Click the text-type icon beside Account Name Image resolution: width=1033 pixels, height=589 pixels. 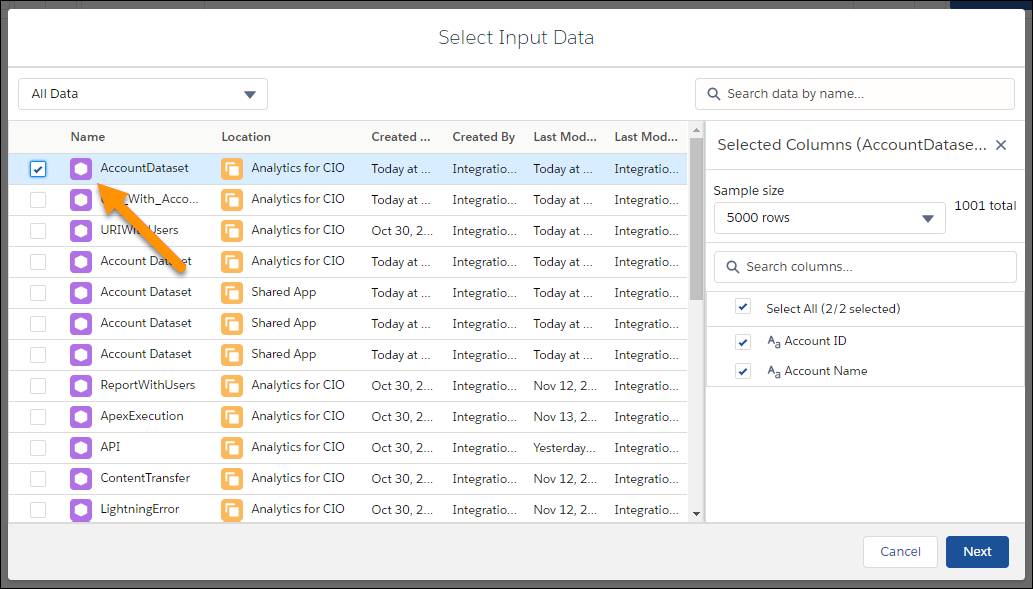pos(773,372)
